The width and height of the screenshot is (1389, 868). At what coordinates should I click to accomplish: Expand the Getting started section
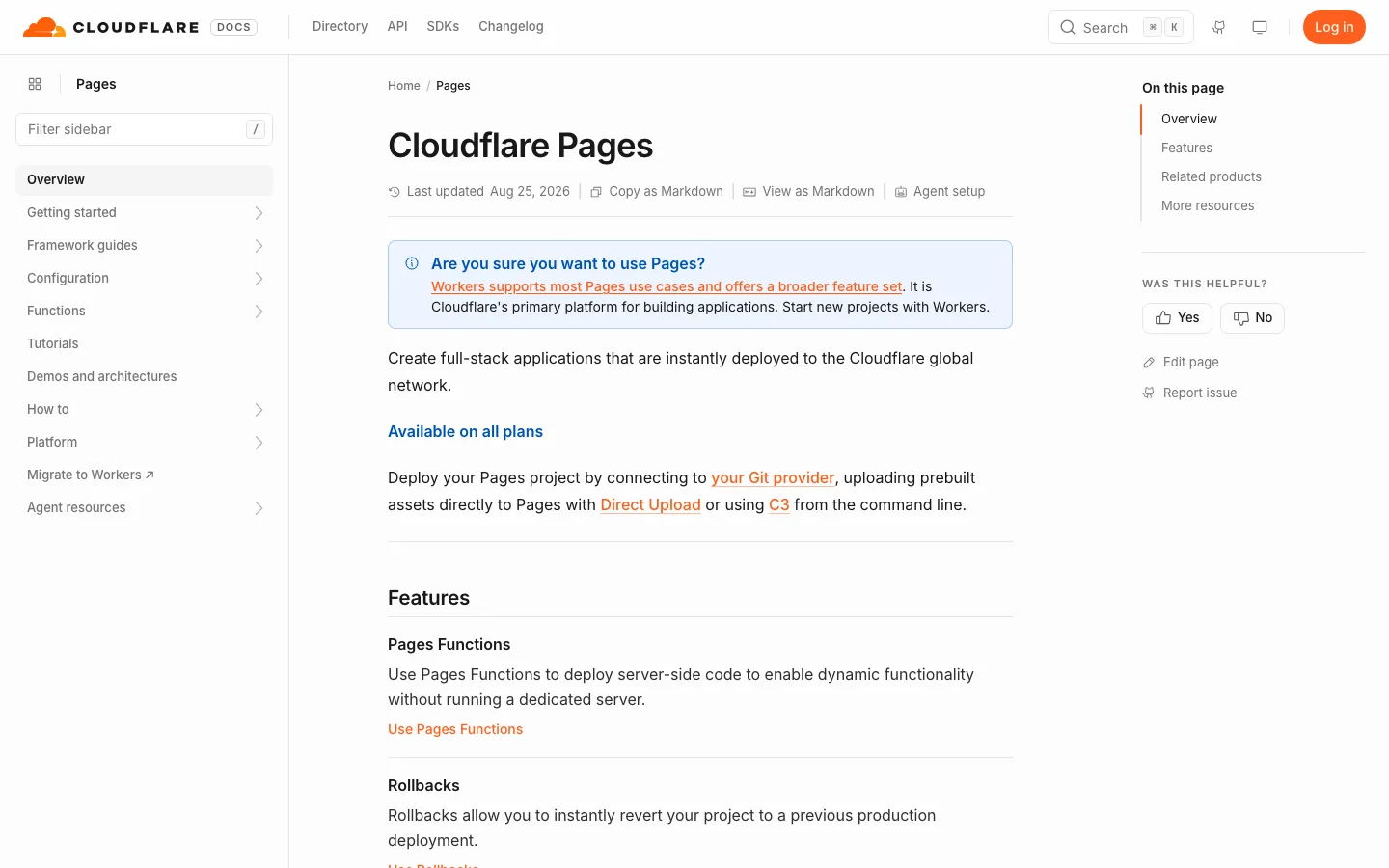point(259,213)
